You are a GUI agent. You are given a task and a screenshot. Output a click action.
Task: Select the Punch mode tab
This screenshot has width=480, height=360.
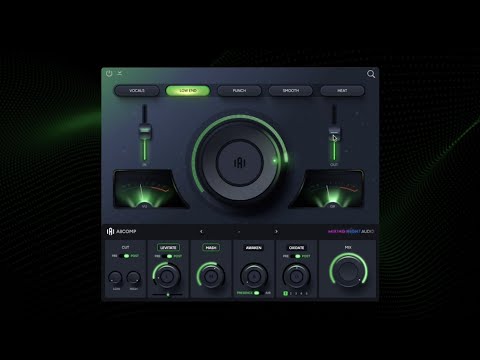239,91
